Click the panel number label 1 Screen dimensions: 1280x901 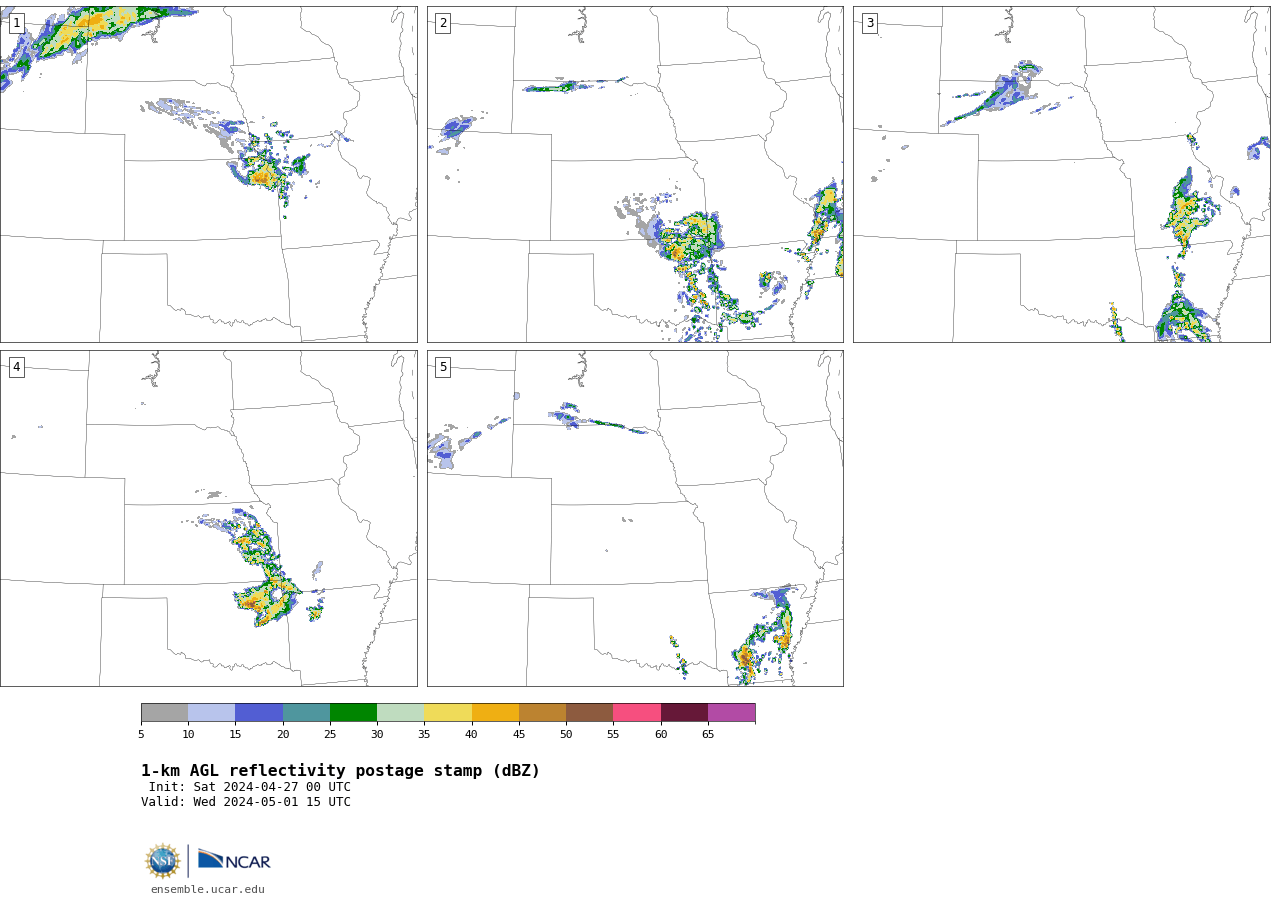point(16,23)
